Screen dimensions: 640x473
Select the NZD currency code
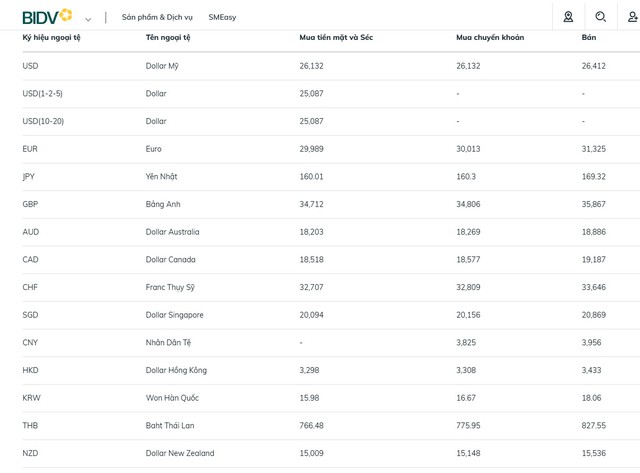(30, 453)
